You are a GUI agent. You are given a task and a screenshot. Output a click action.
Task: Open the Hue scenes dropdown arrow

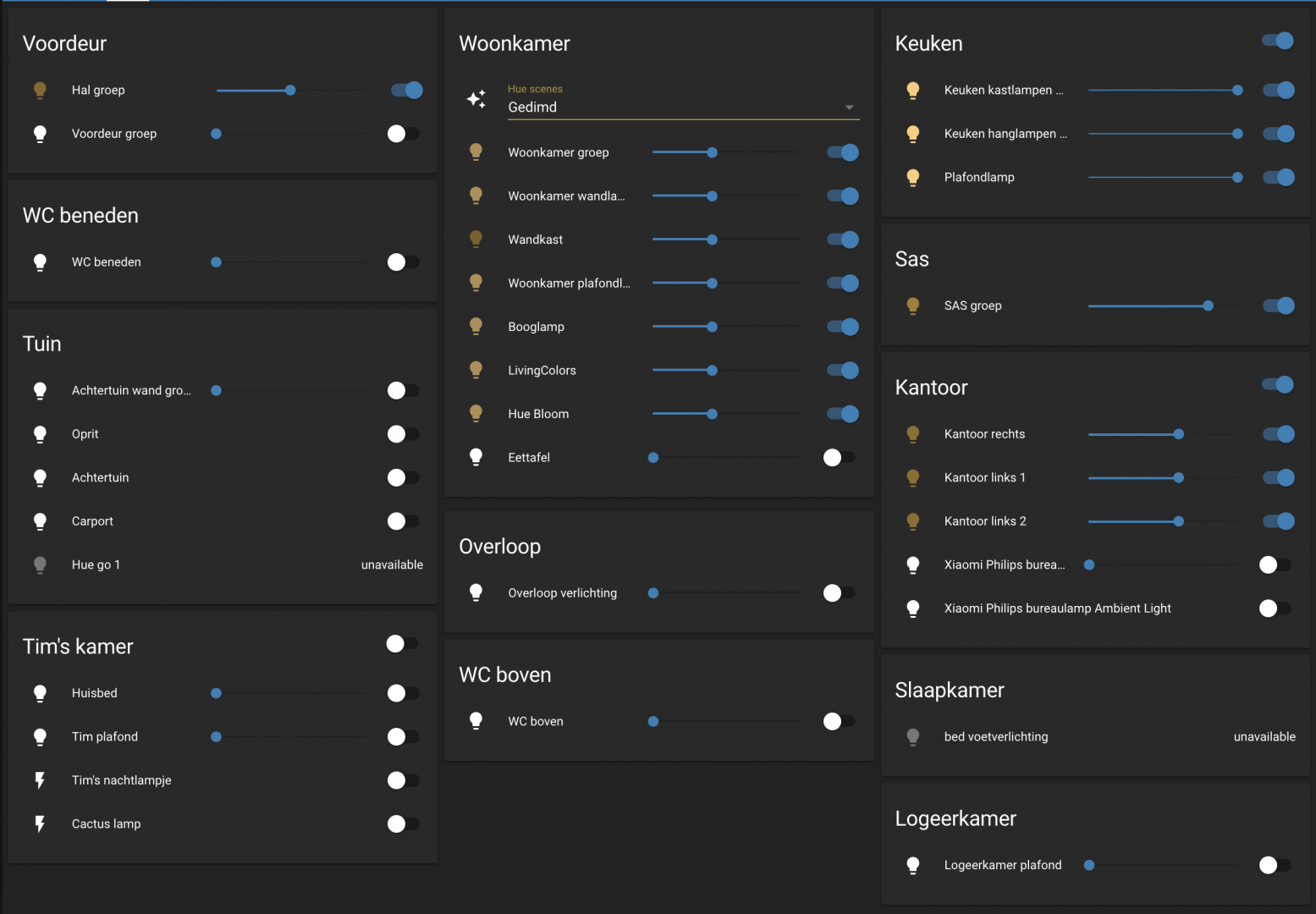pos(849,107)
